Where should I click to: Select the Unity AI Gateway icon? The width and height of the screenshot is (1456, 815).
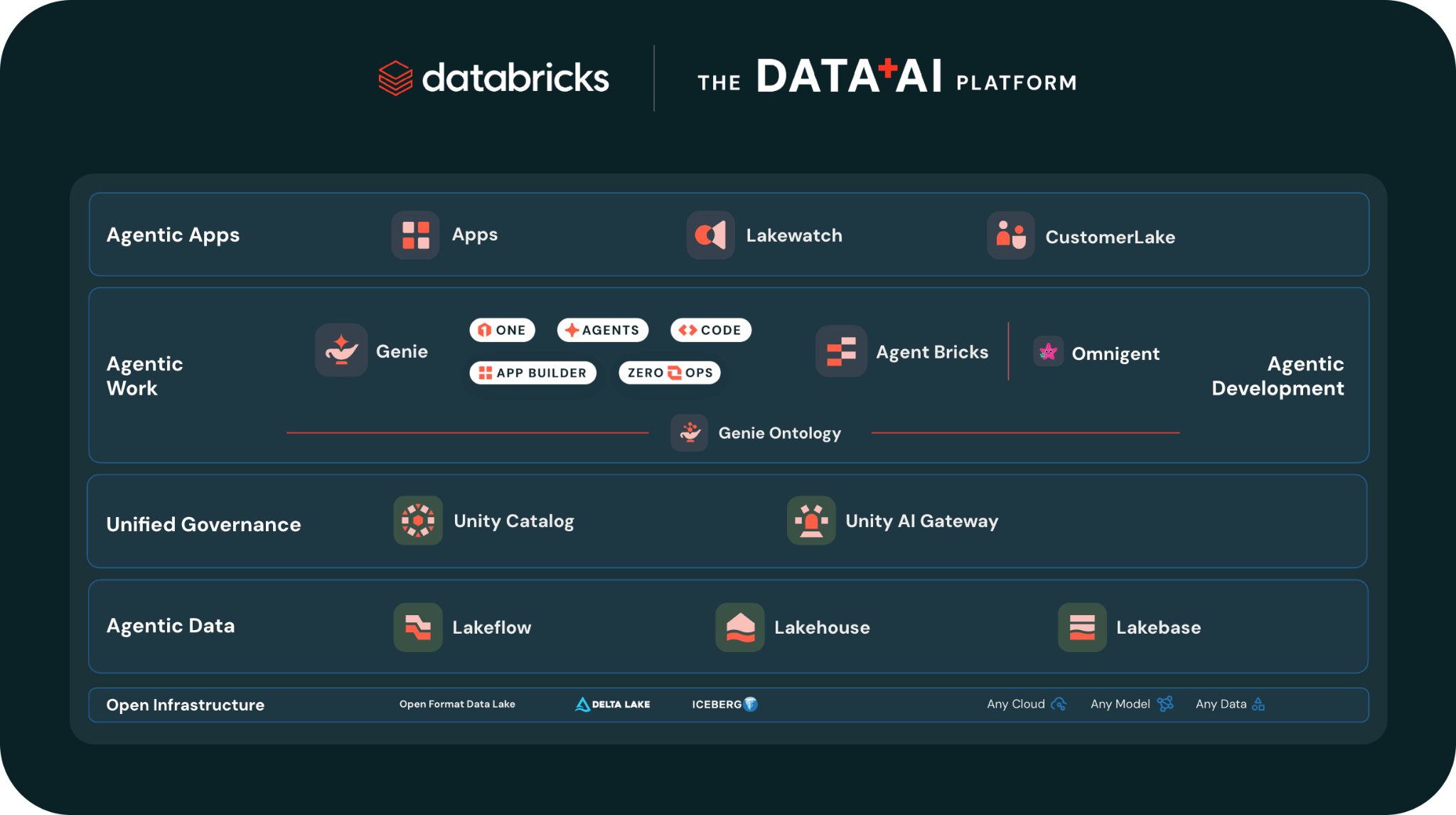point(811,521)
